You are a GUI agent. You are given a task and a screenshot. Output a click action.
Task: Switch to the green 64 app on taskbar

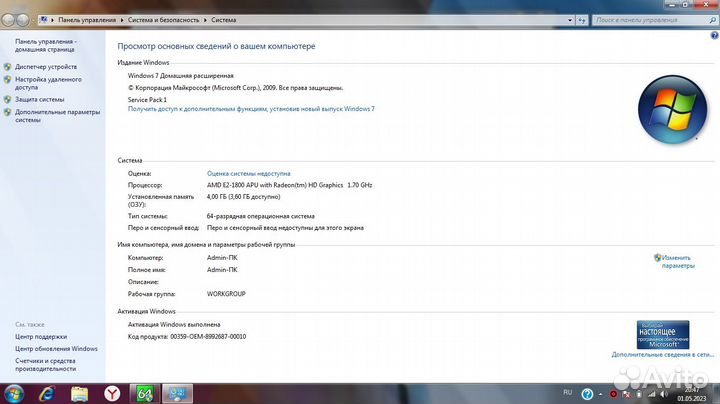click(145, 394)
